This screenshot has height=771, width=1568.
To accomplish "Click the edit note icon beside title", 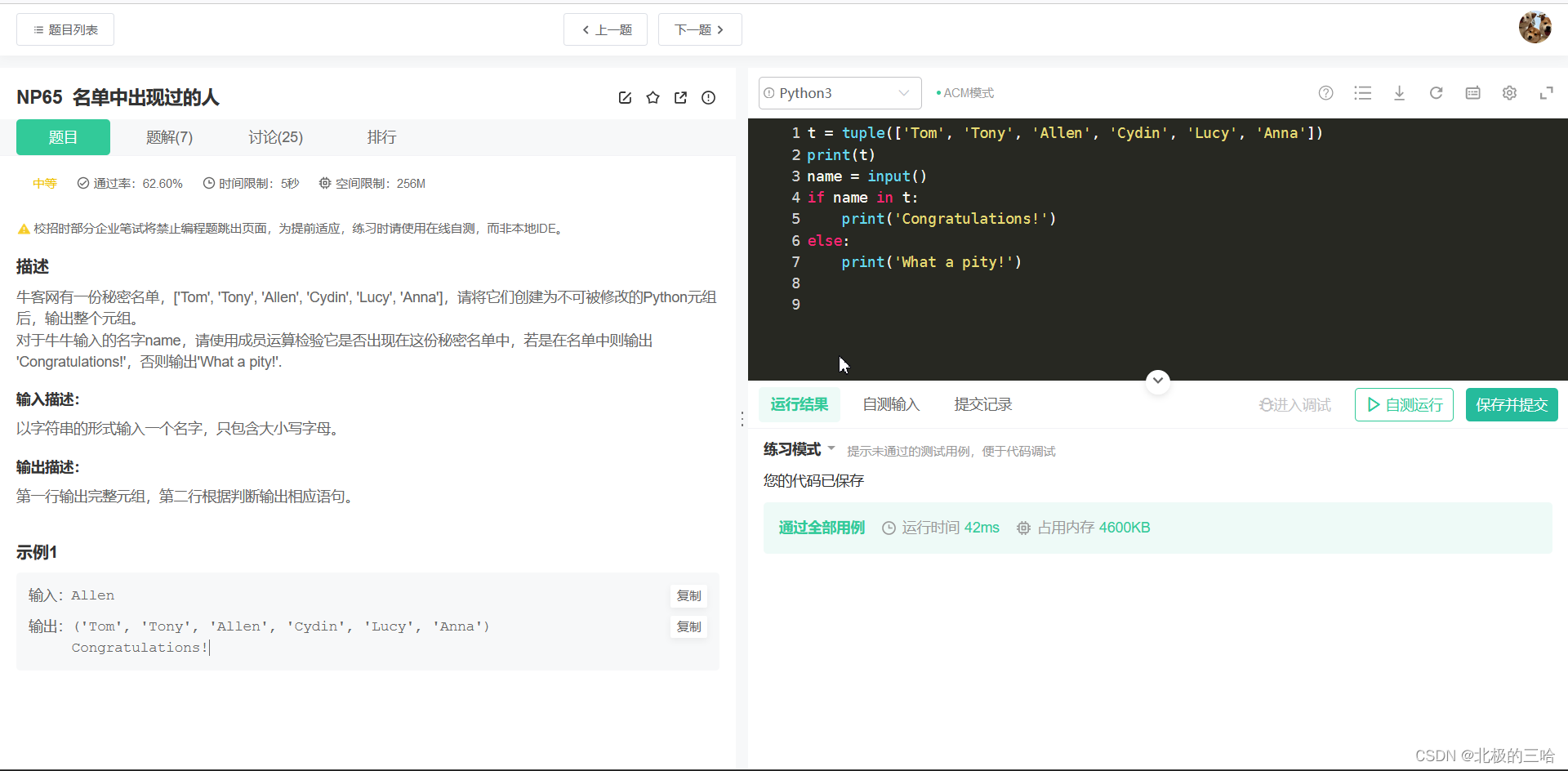I will [x=625, y=98].
